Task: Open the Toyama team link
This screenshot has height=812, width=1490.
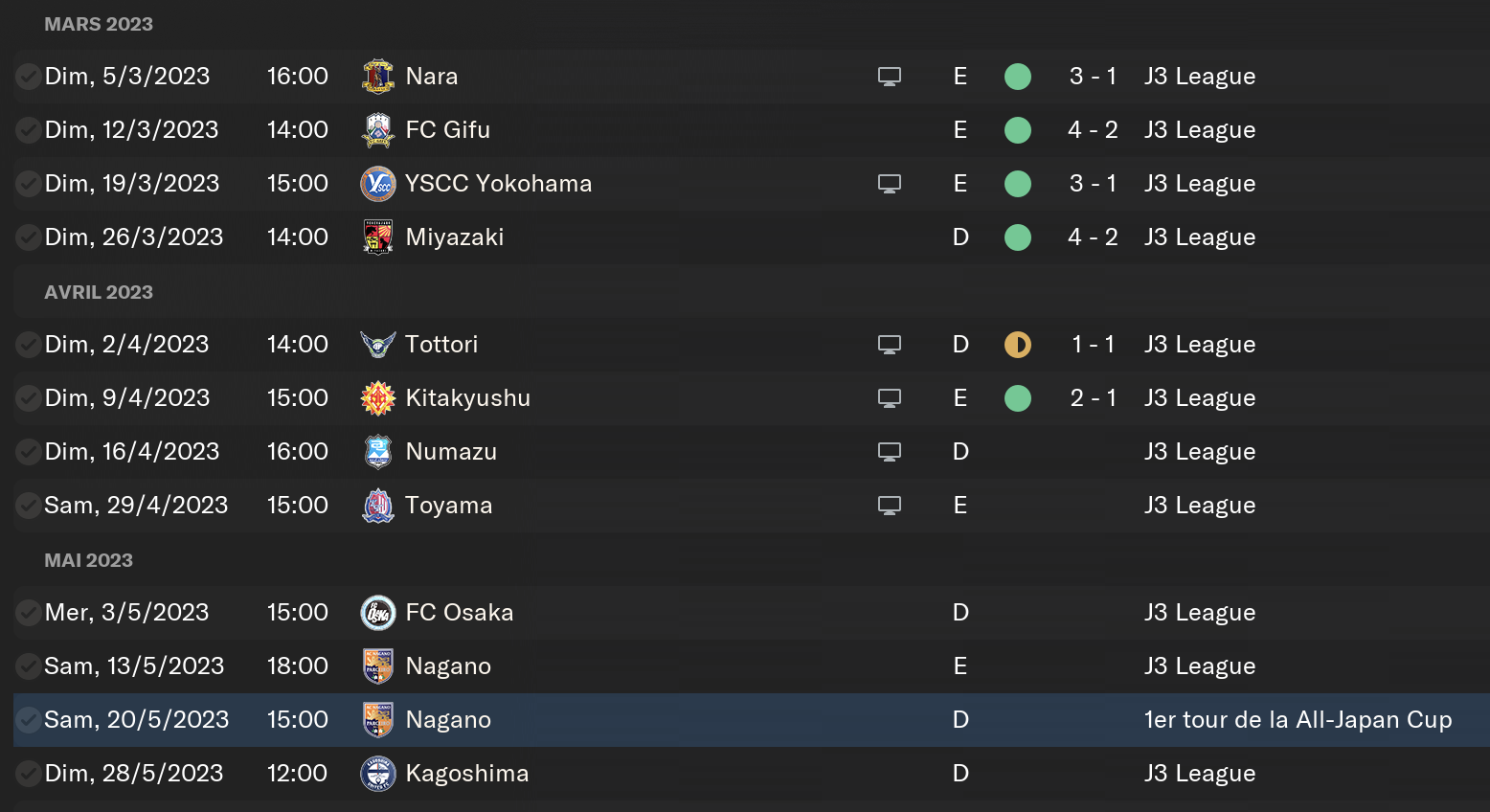Action: tap(448, 506)
